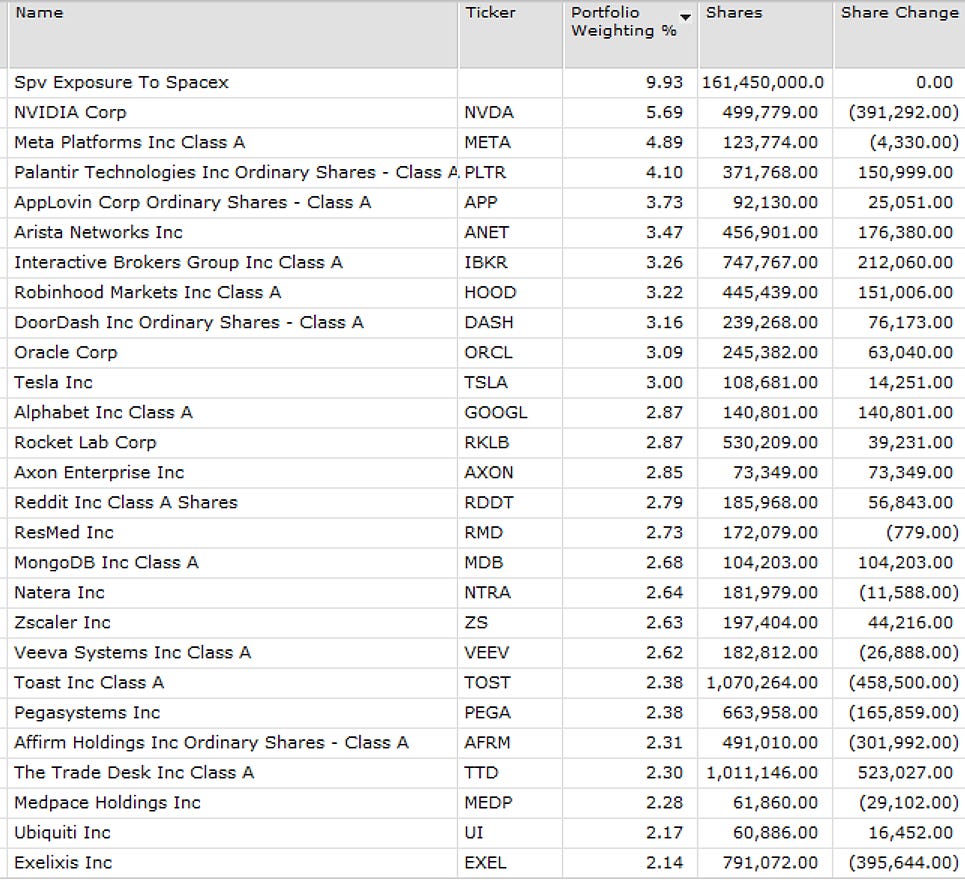Screen dimensions: 965x880
Task: Click the RKLB ticker cell
Action: click(487, 442)
